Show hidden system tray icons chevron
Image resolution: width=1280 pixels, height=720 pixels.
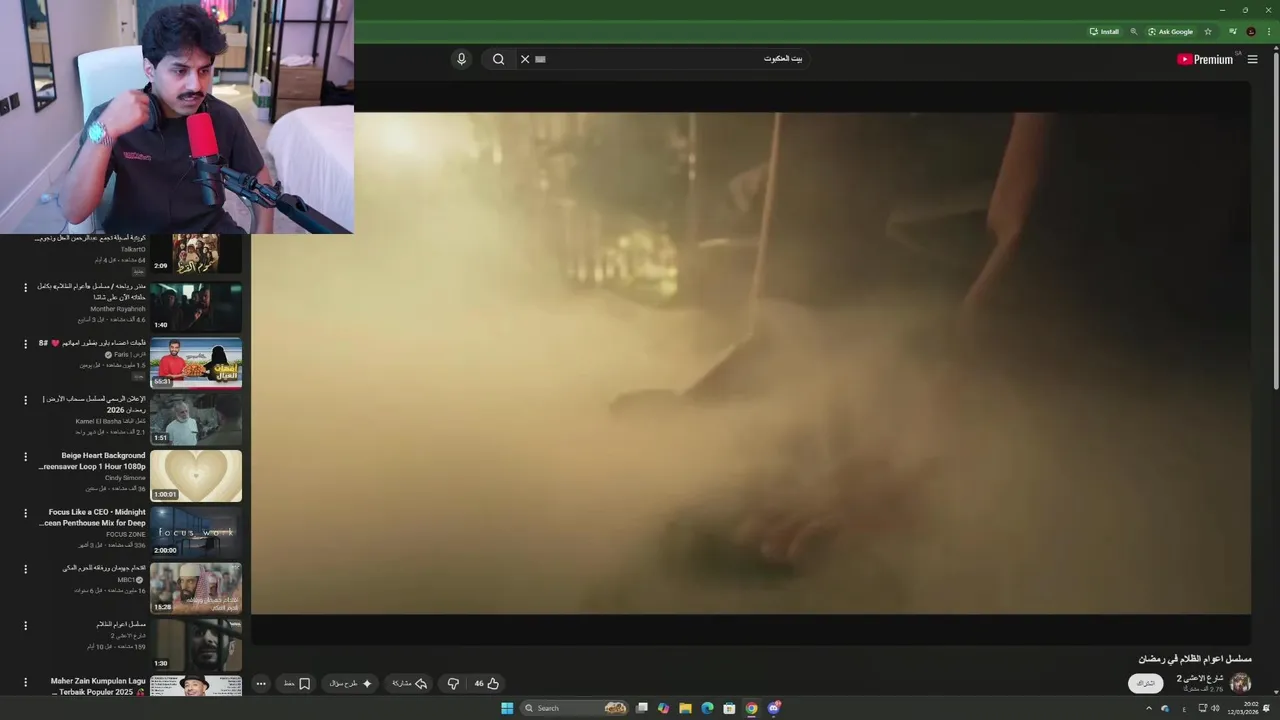point(1148,708)
